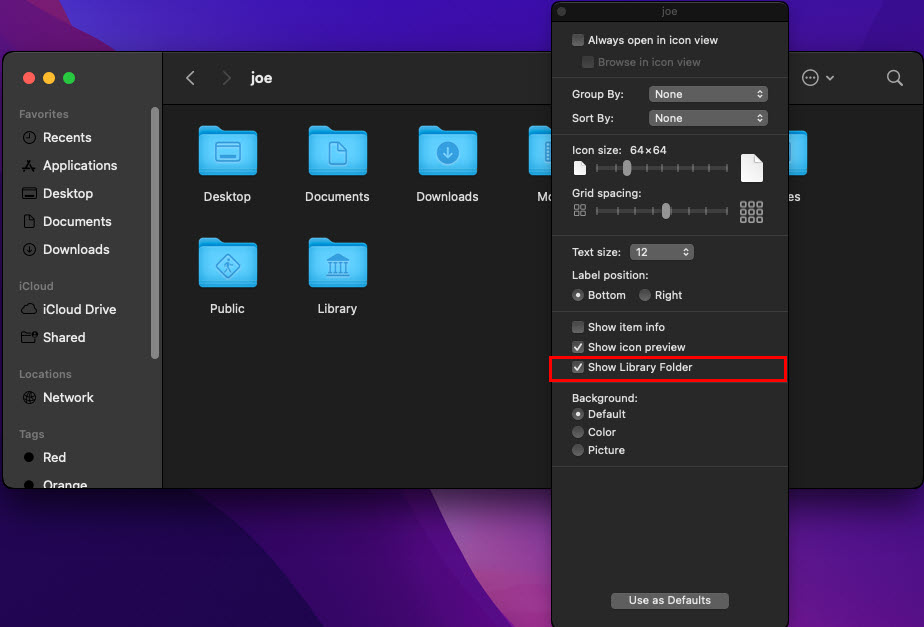Enable Always open in icon view

click(x=578, y=40)
